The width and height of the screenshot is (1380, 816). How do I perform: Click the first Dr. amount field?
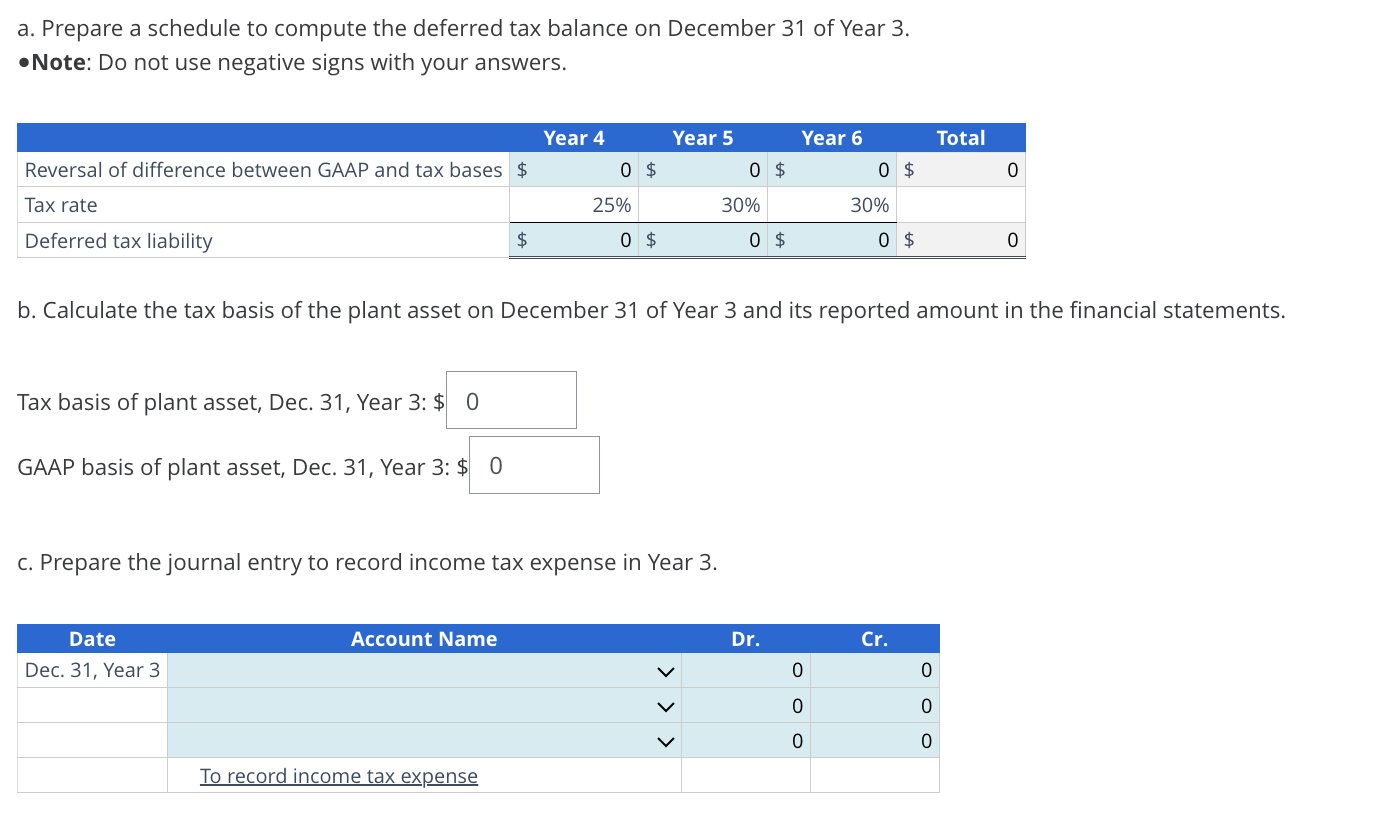click(745, 670)
